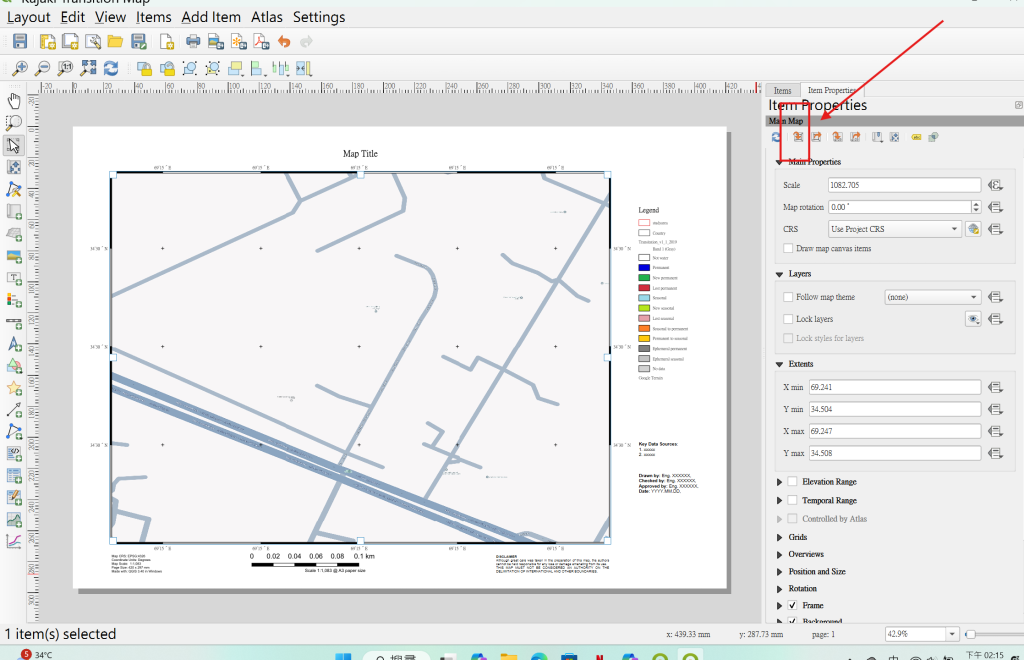1024x660 pixels.
Task: Enable the Elevation Range checkbox
Action: coord(792,482)
